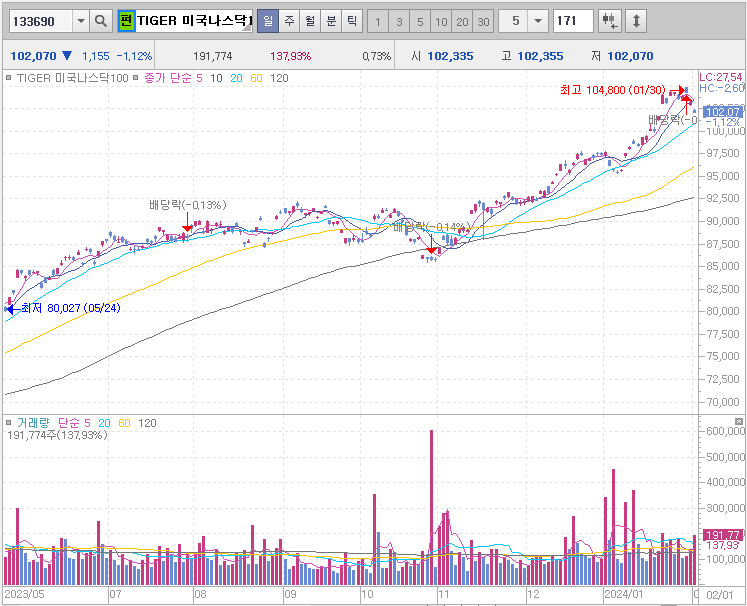Select the 일 daily chart period
The height and width of the screenshot is (606, 747).
click(x=268, y=21)
